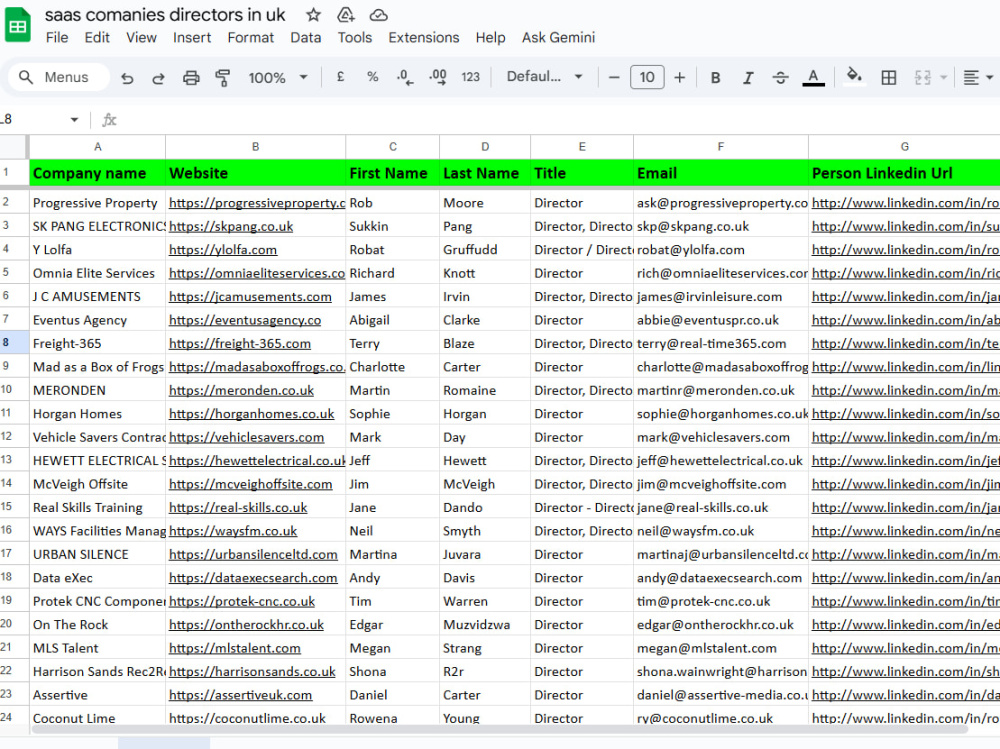
Task: Open the Tools menu
Action: click(355, 38)
